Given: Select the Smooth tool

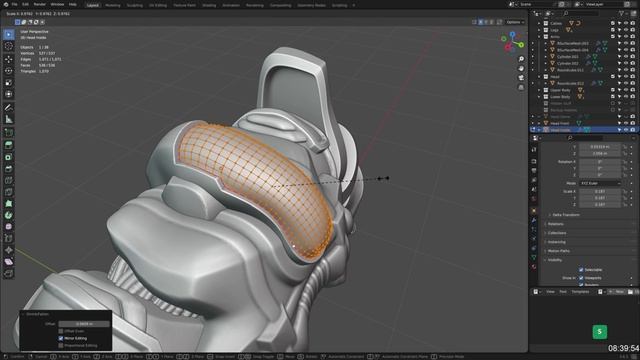Looking at the screenshot, I should click(9, 227).
